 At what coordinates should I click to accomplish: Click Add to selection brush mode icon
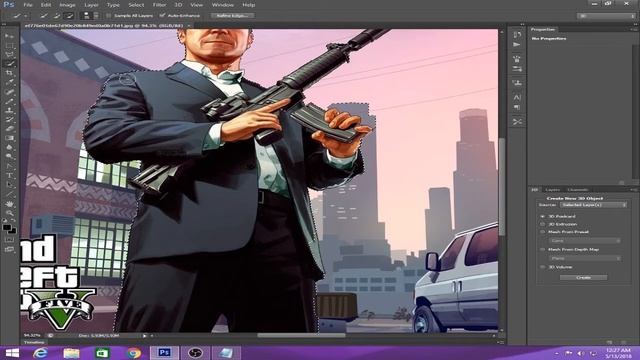click(57, 16)
